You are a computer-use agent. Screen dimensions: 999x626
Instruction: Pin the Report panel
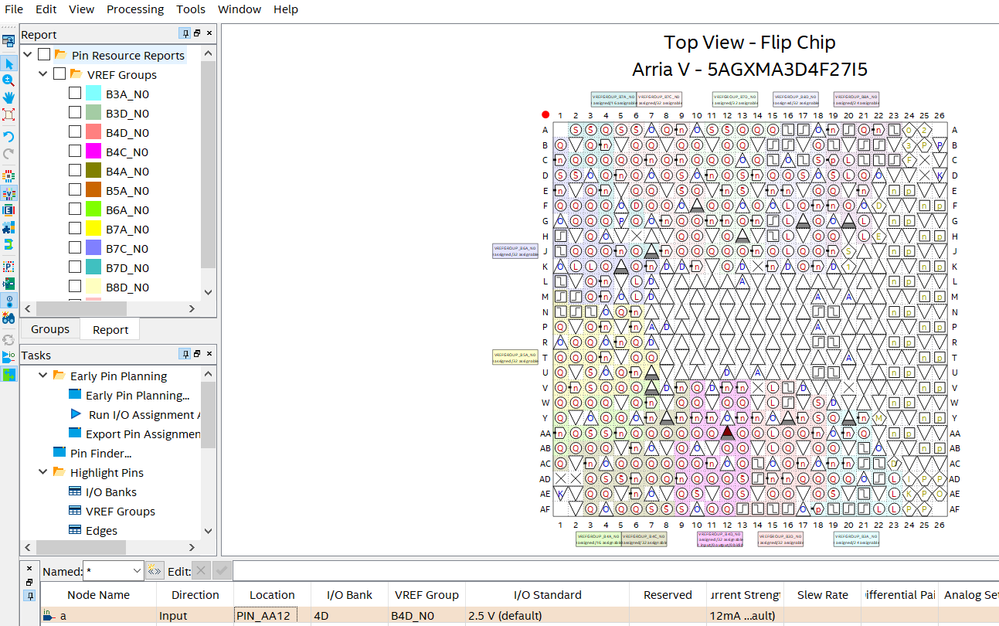click(185, 33)
